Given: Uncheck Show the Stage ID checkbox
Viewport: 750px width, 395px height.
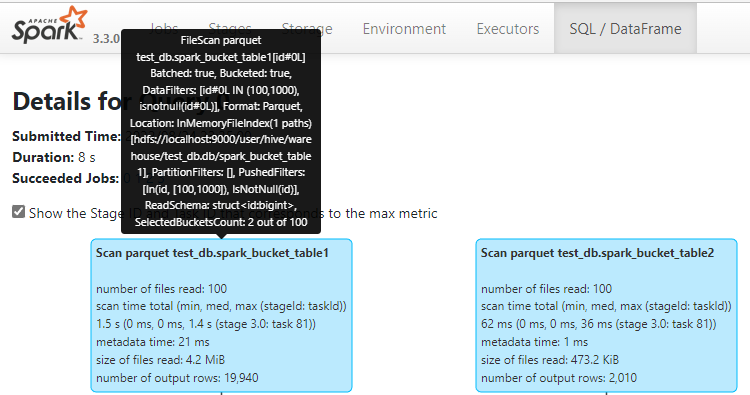Looking at the screenshot, I should [18, 211].
